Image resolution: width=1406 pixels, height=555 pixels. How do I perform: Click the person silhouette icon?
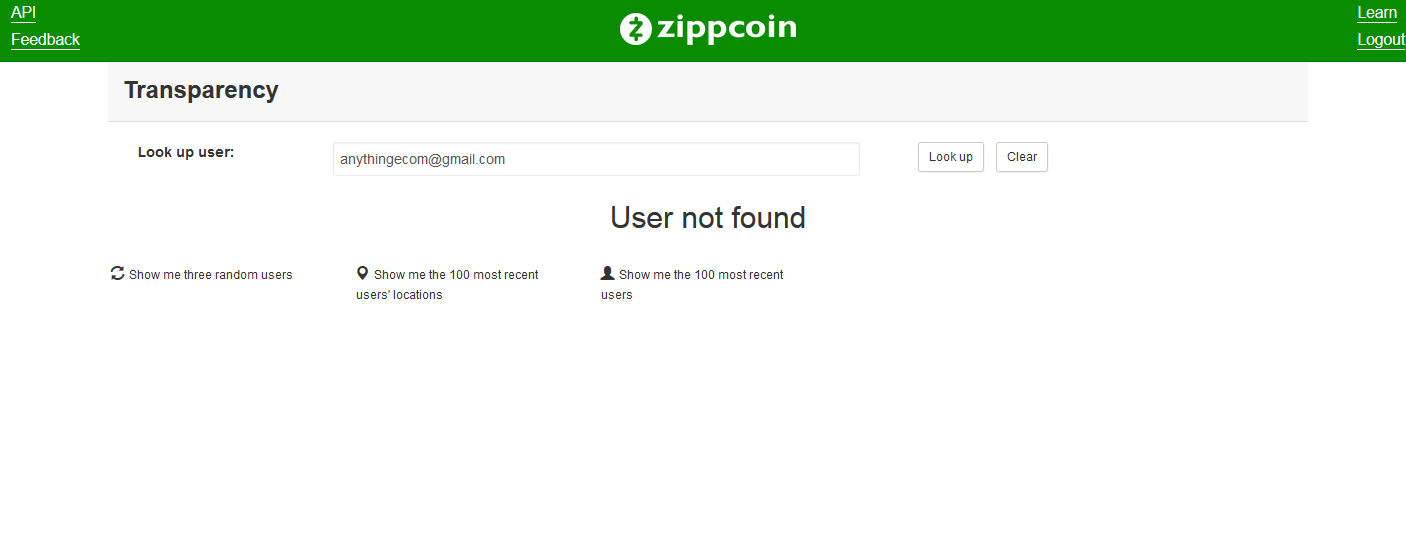(607, 273)
